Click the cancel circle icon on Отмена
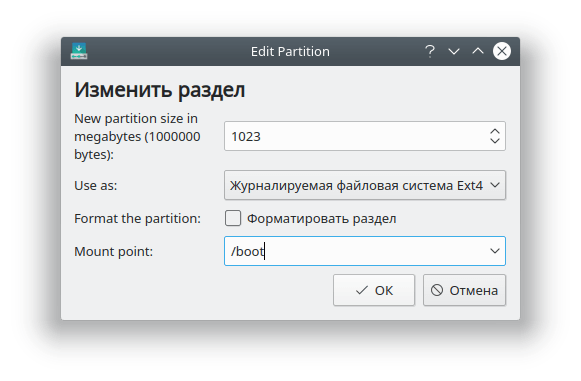Screen dimensions: 581x381 (x=437, y=290)
